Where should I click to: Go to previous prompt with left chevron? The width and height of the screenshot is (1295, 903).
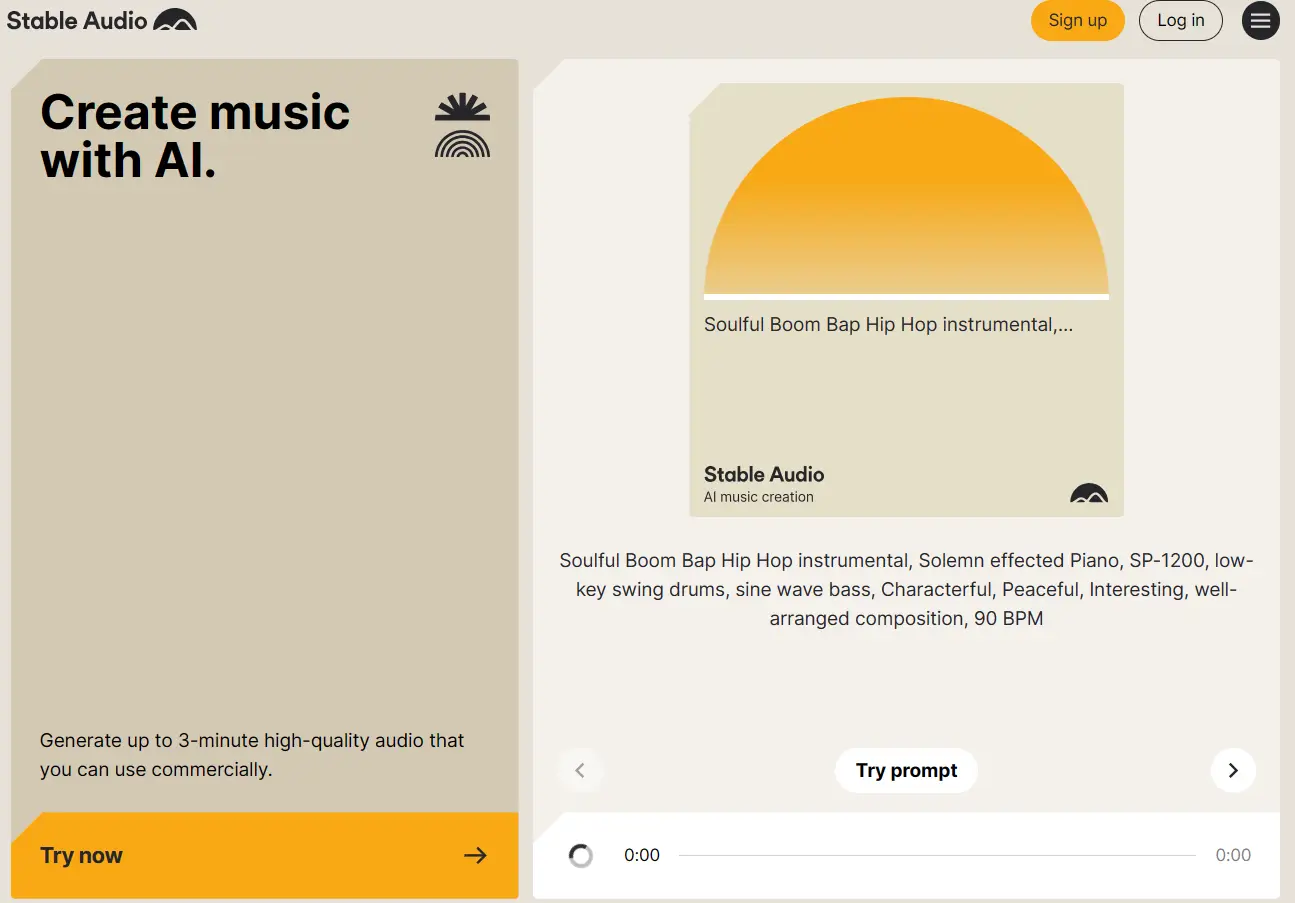[x=580, y=770]
